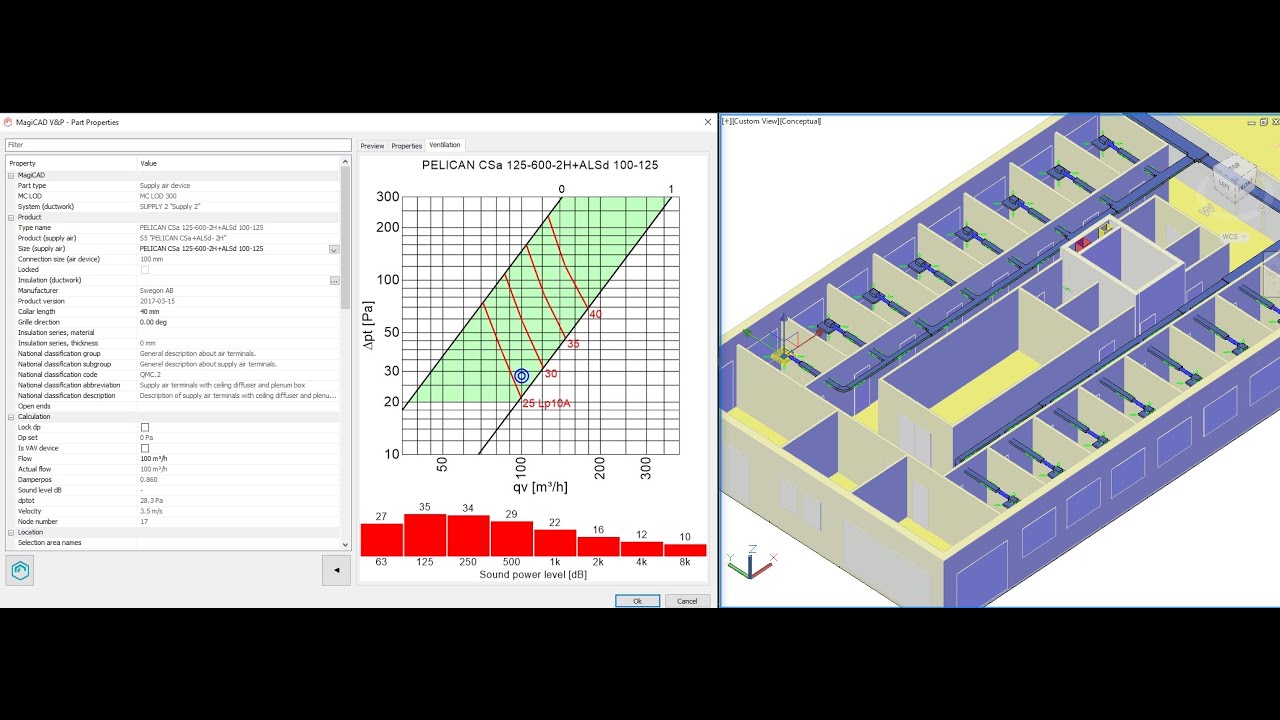
Task: Click the black left-arrow collapse panel button
Action: click(336, 570)
